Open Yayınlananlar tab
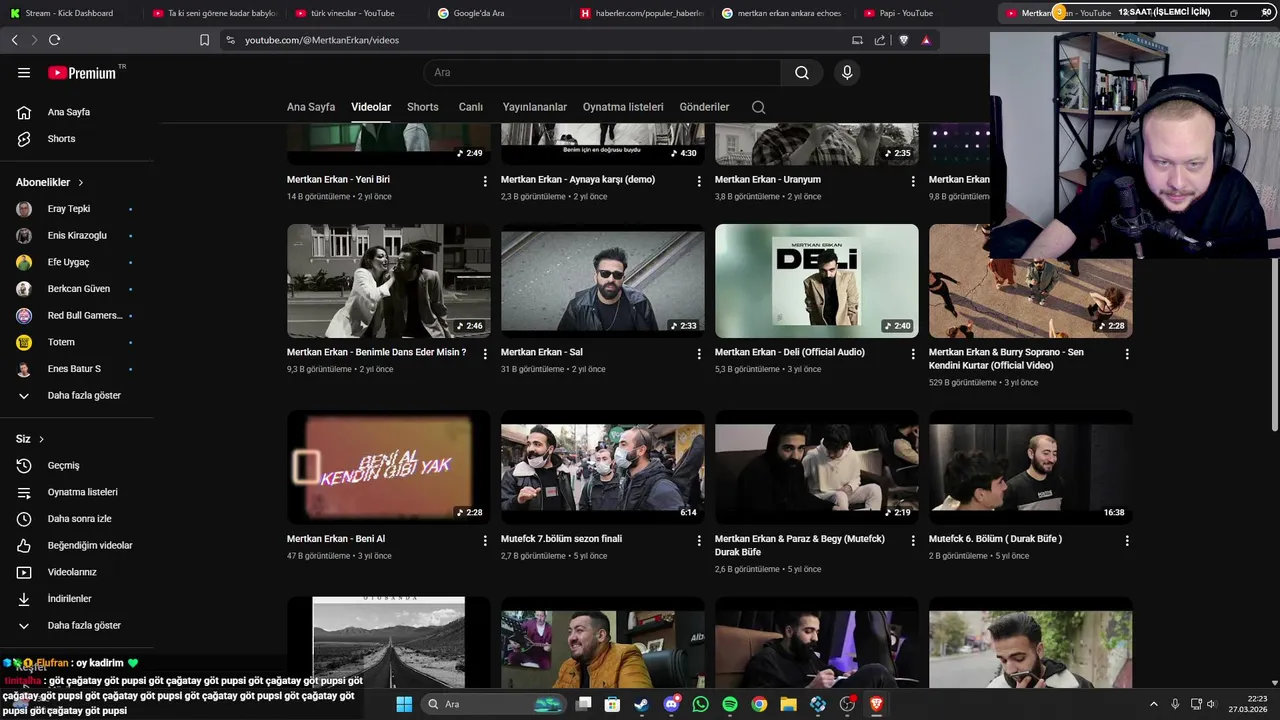This screenshot has height=720, width=1280. [x=535, y=107]
